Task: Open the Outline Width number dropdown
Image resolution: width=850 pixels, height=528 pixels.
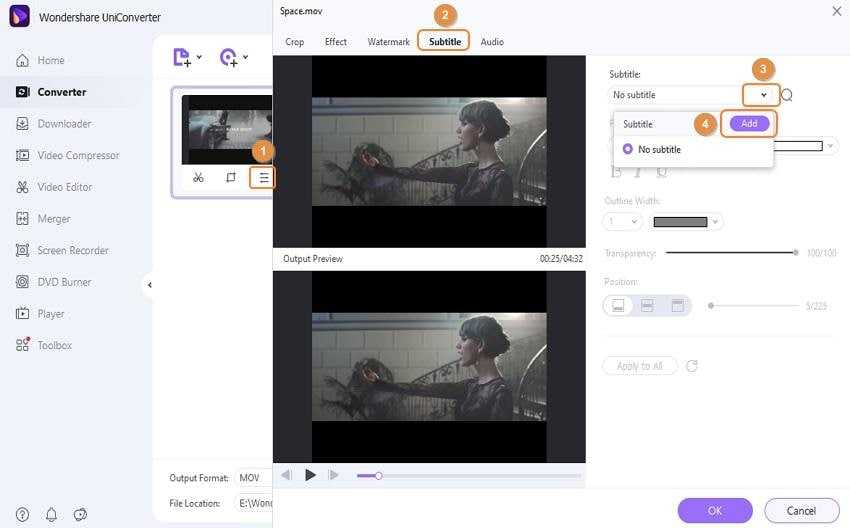Action: tap(622, 222)
